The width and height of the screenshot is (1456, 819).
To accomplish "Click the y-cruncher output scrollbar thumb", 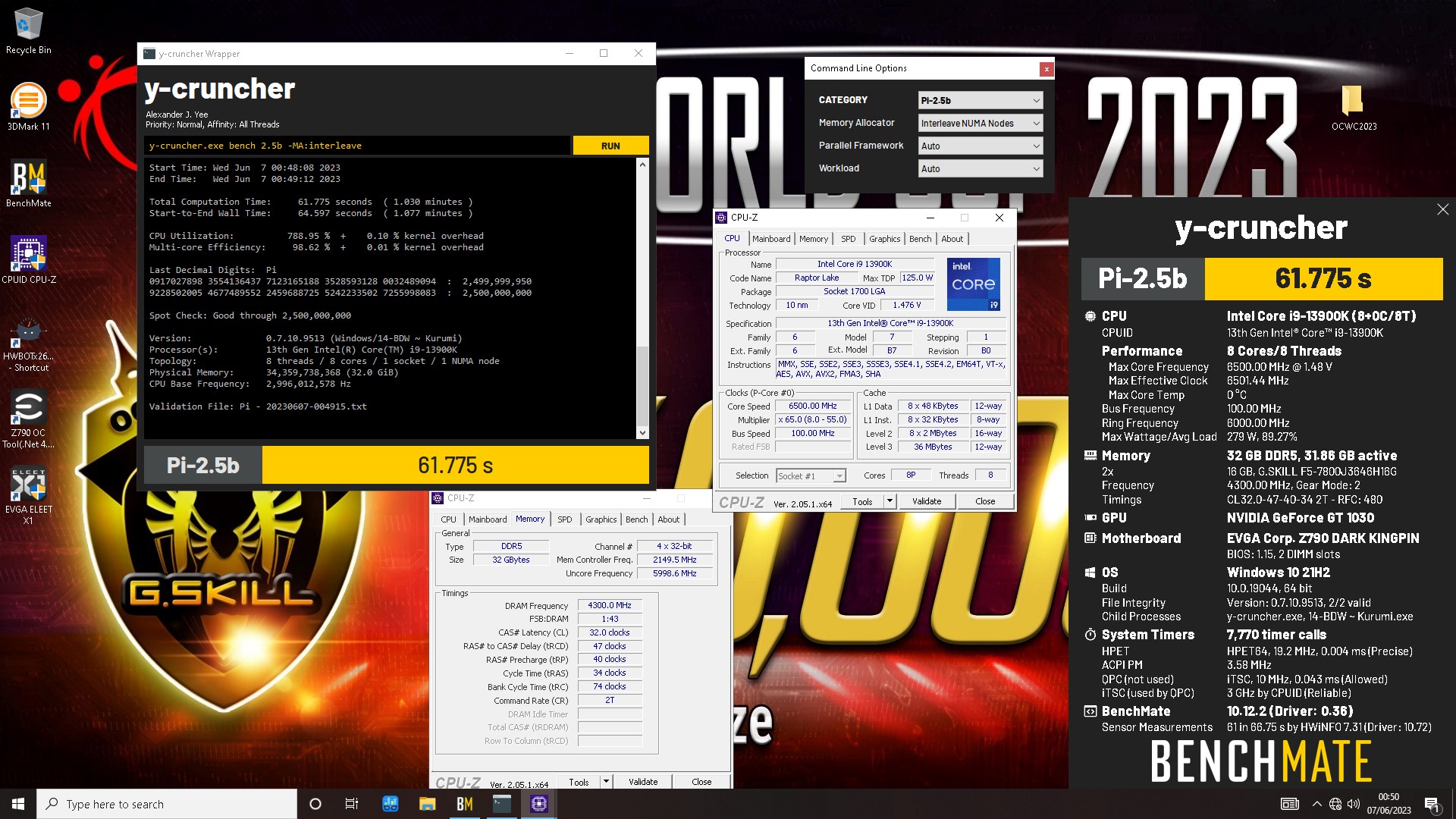I will (x=642, y=385).
